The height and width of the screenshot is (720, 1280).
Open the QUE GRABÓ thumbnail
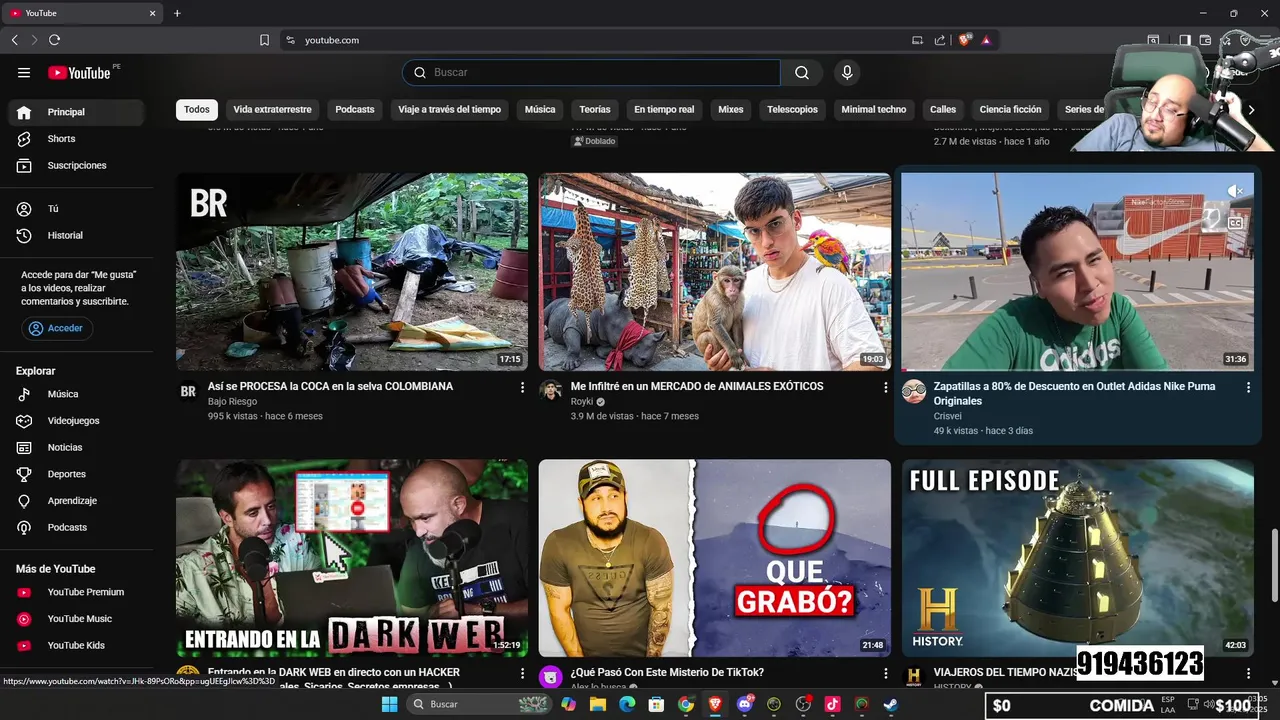pyautogui.click(x=715, y=558)
